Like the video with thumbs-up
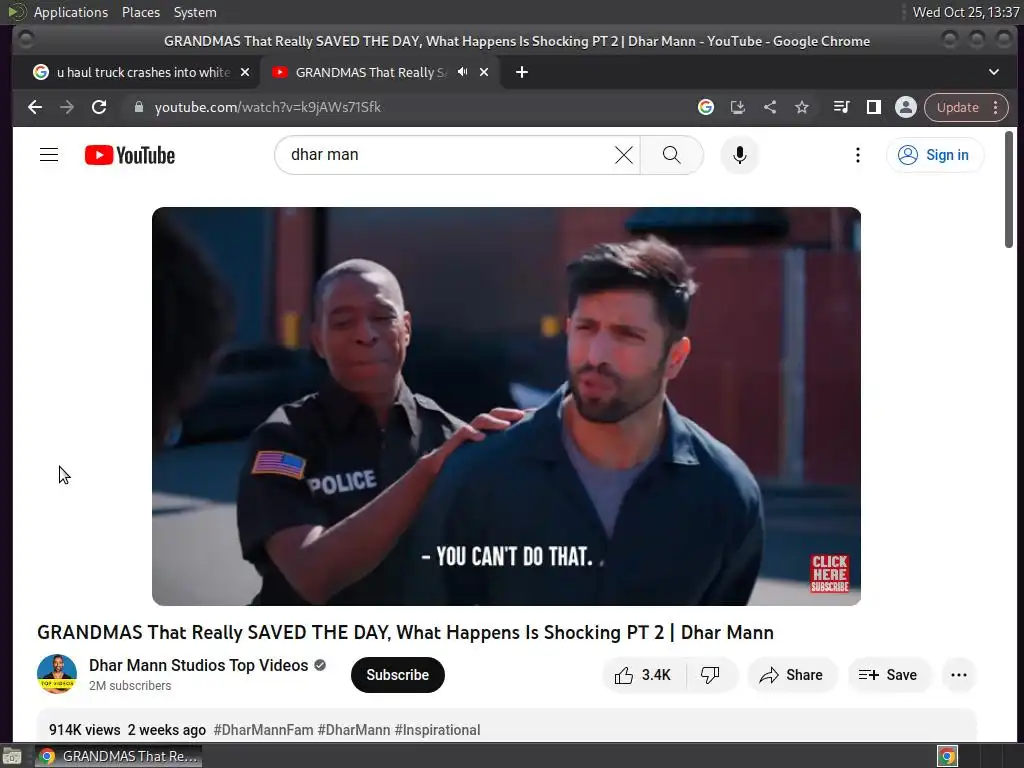The image size is (1024, 768). [x=643, y=675]
